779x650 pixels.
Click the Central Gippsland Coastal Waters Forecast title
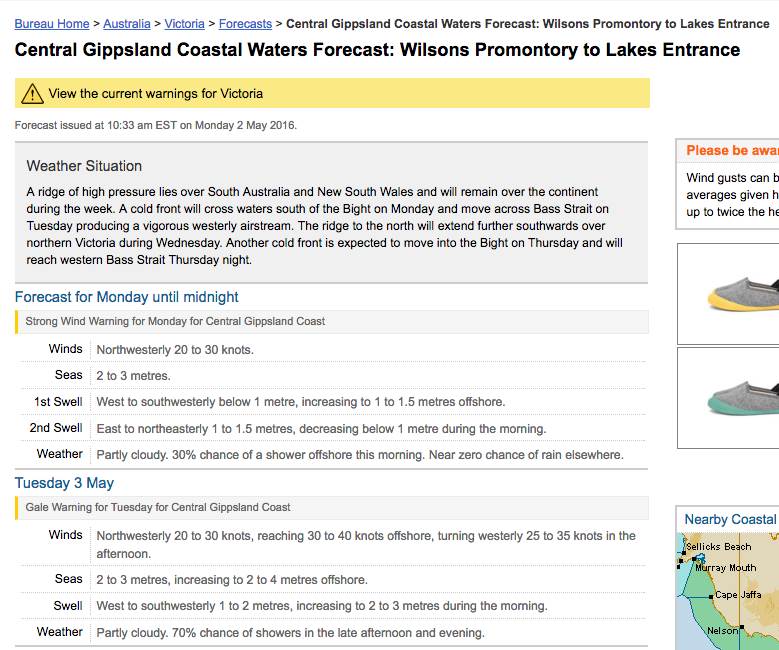377,50
